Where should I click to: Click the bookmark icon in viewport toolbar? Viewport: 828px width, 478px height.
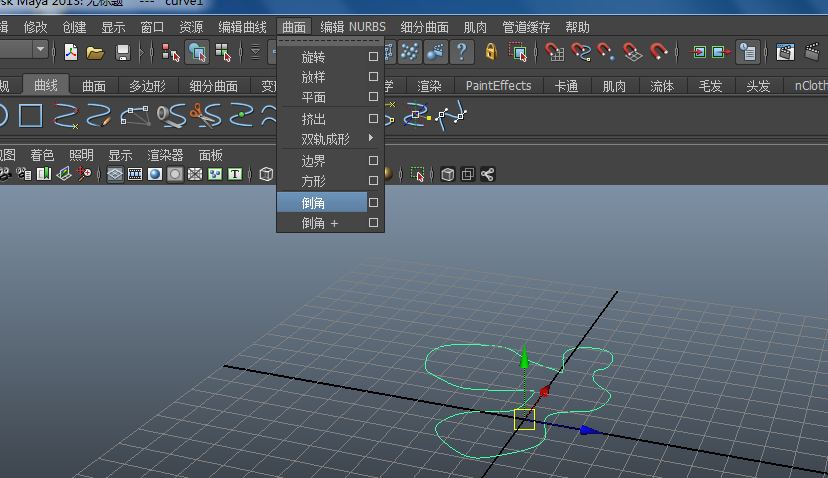point(44,174)
